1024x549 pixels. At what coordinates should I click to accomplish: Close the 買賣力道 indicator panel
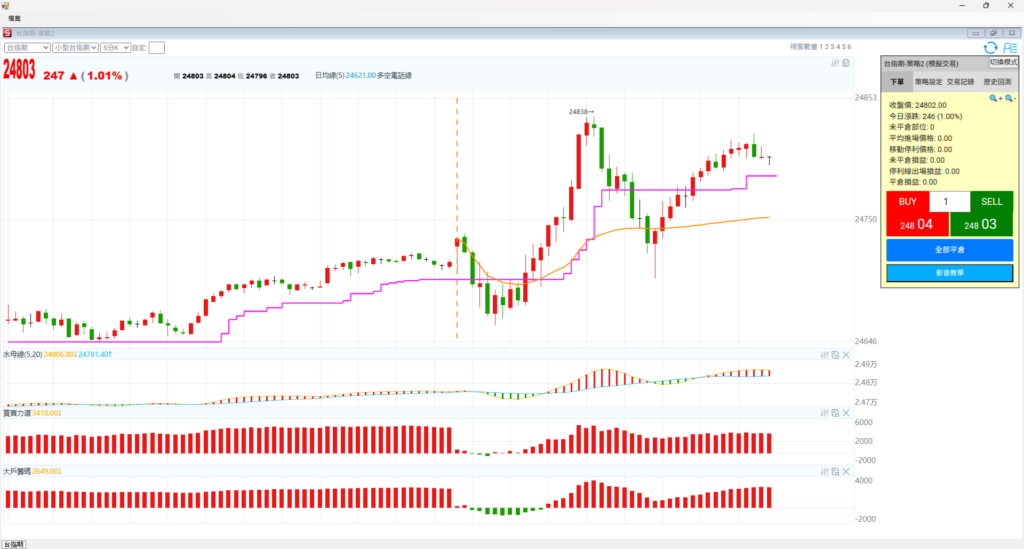pos(846,412)
